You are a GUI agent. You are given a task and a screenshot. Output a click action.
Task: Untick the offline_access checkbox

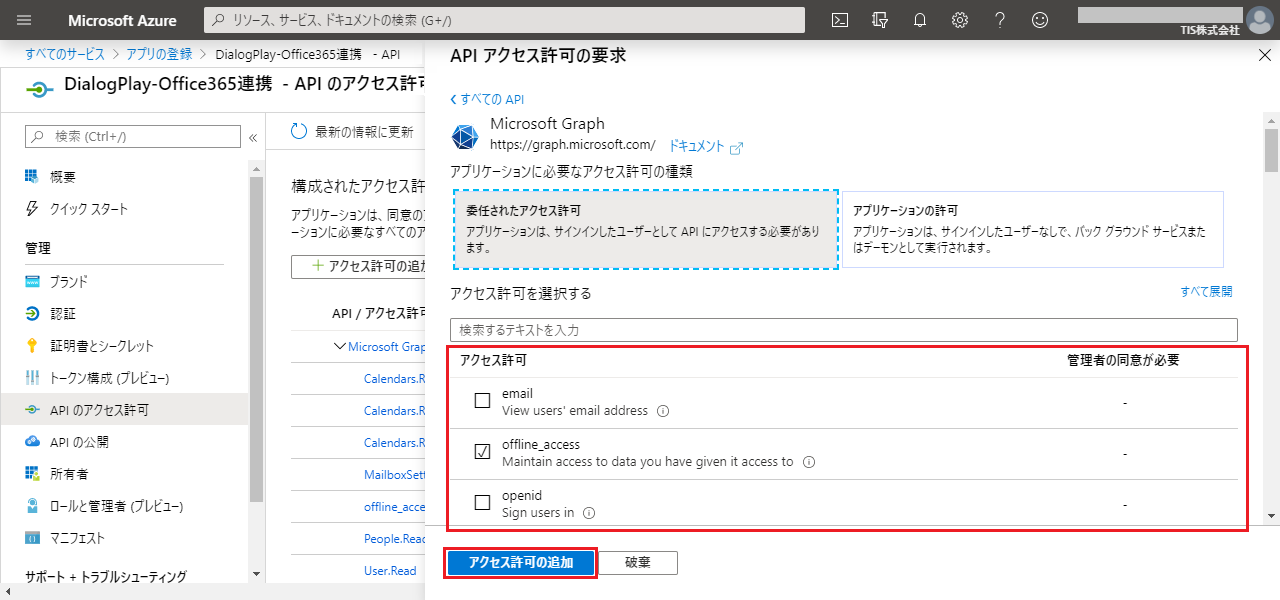482,452
